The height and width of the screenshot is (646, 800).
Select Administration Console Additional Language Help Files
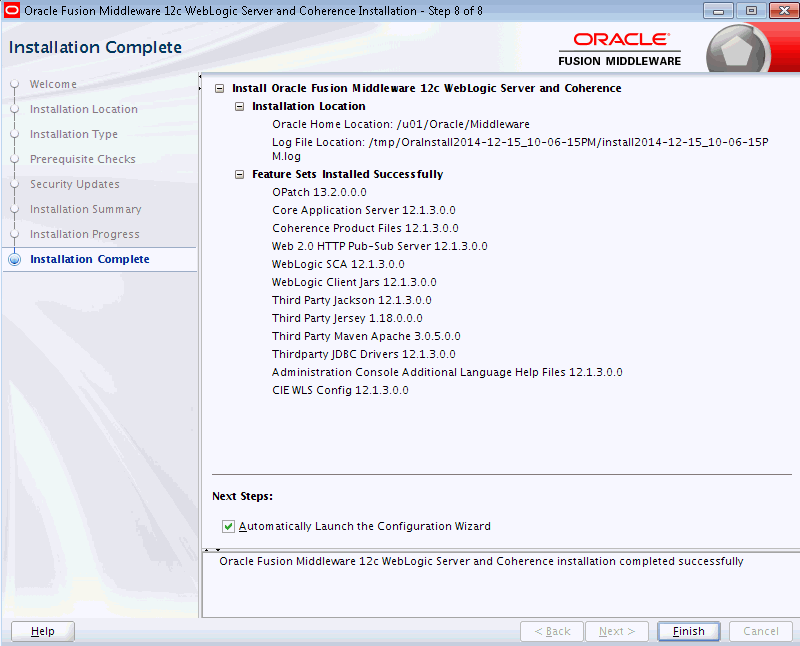pyautogui.click(x=447, y=372)
